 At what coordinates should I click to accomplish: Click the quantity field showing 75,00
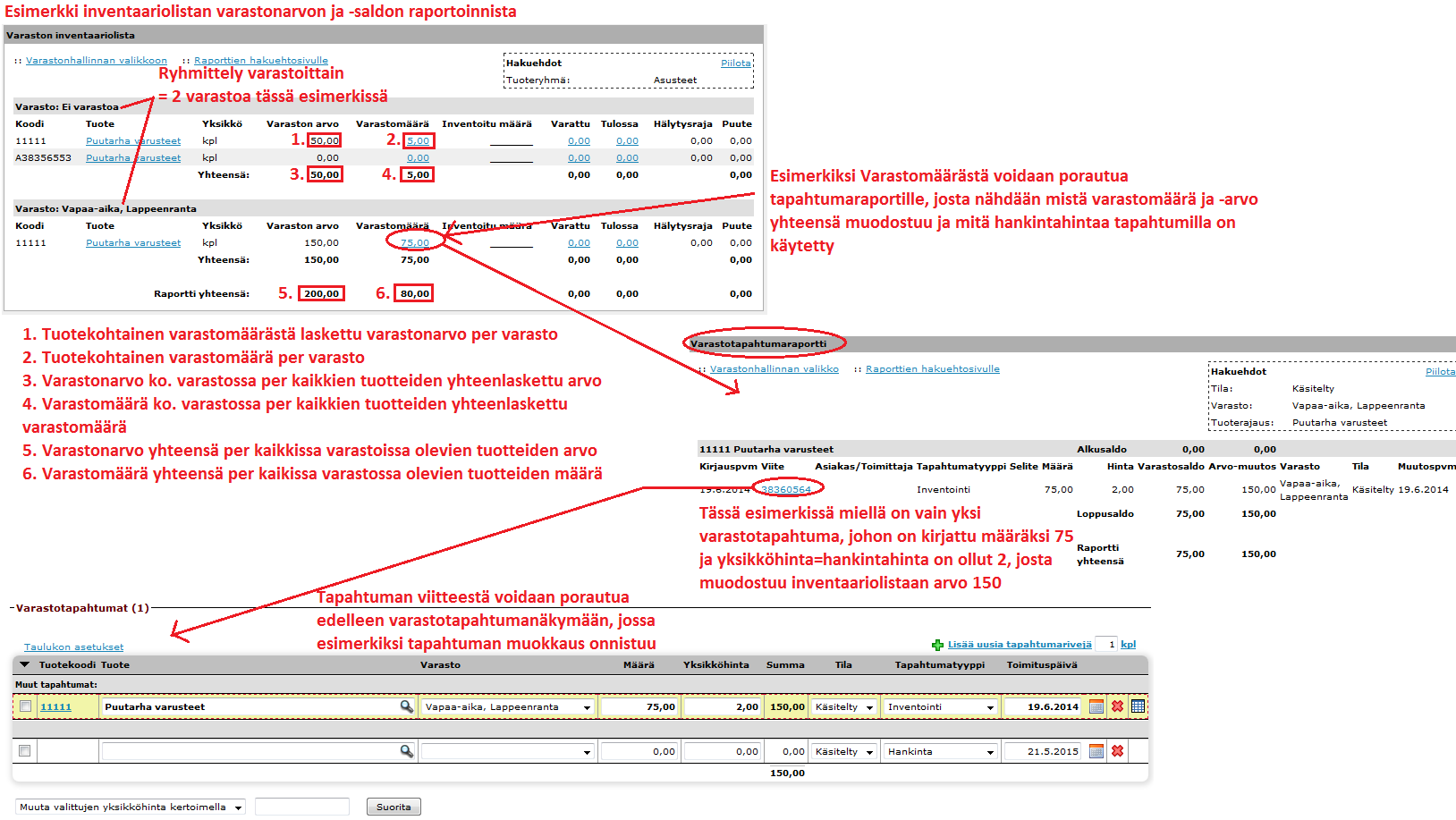[x=639, y=706]
